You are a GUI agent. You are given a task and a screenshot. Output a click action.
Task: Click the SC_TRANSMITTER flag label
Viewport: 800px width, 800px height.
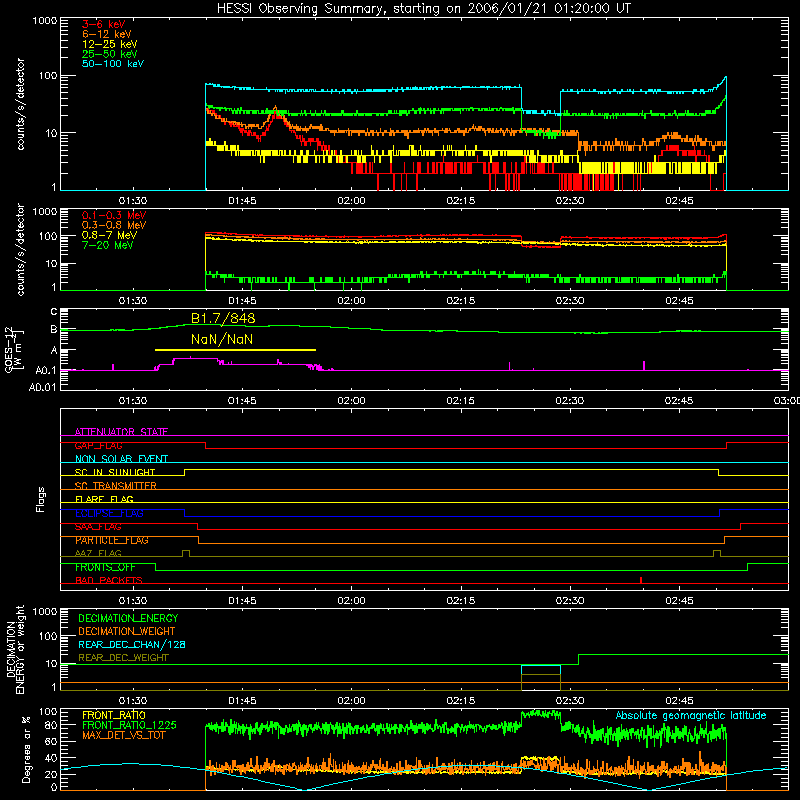coord(116,486)
